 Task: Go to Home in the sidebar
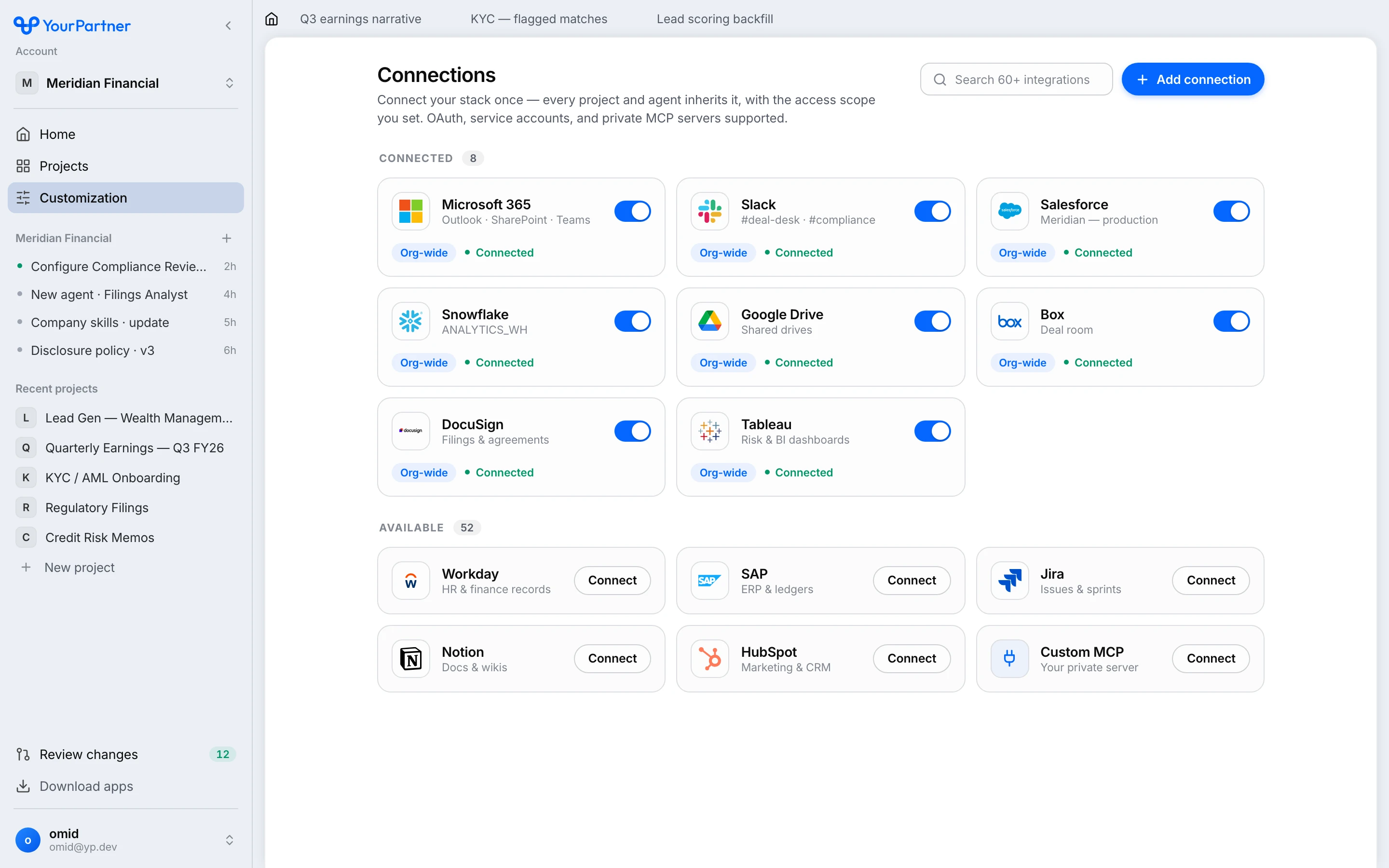pos(126,135)
